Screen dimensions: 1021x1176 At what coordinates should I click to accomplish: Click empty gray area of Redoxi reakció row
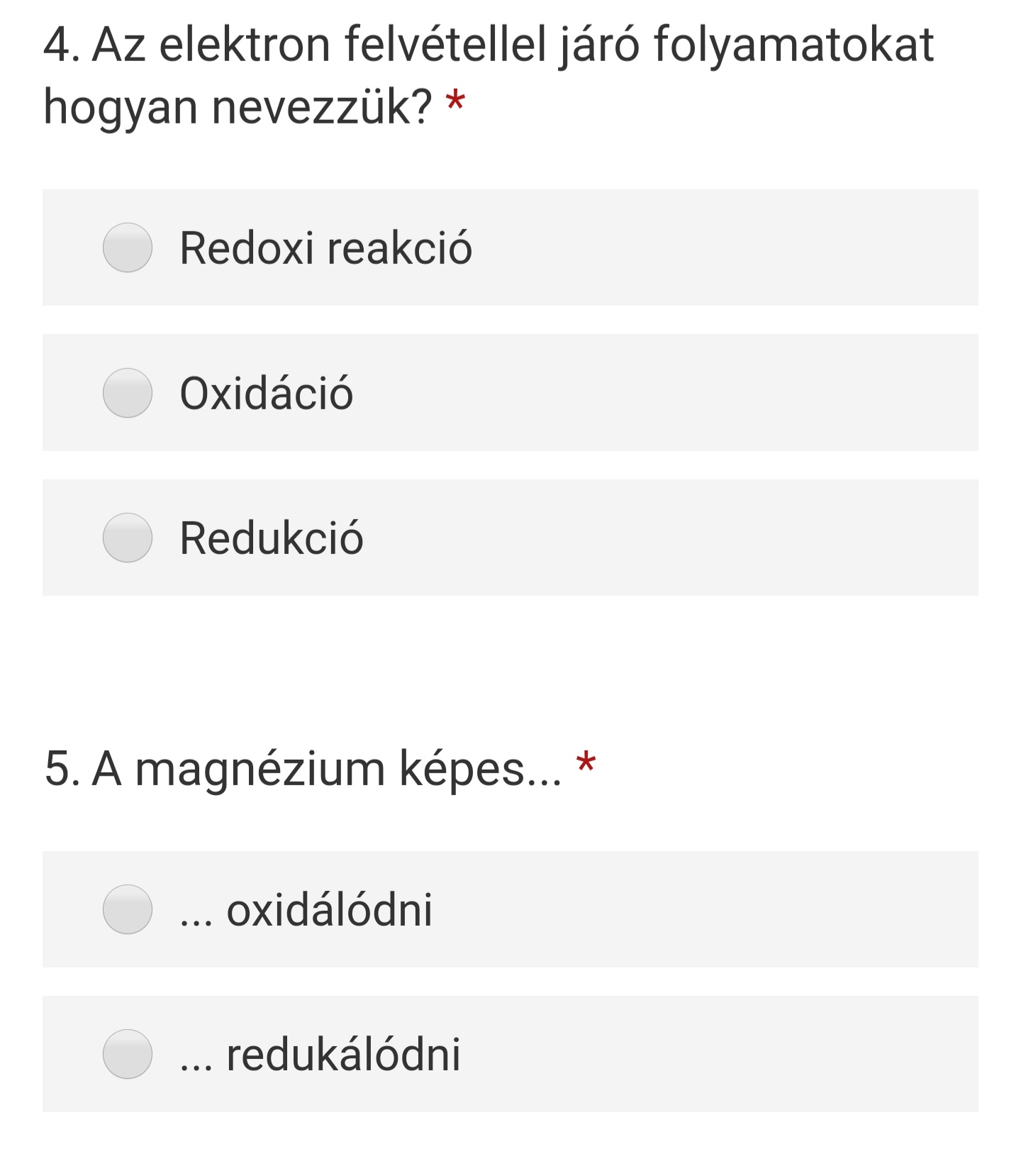[x=723, y=248]
